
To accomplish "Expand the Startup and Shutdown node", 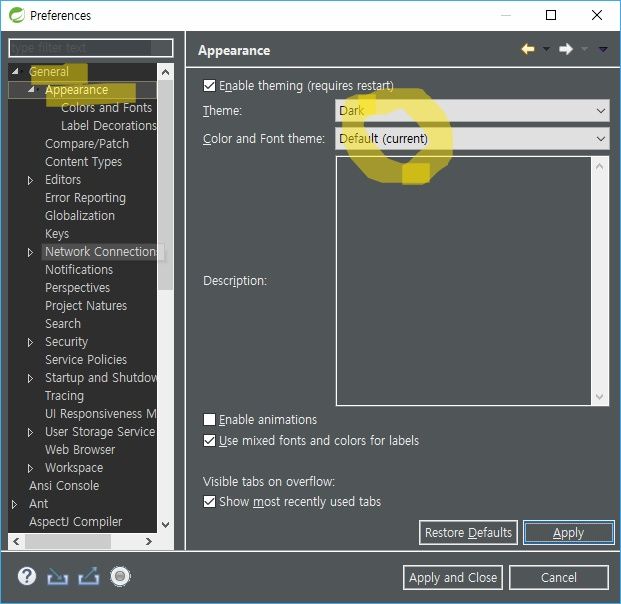I will [x=30, y=378].
